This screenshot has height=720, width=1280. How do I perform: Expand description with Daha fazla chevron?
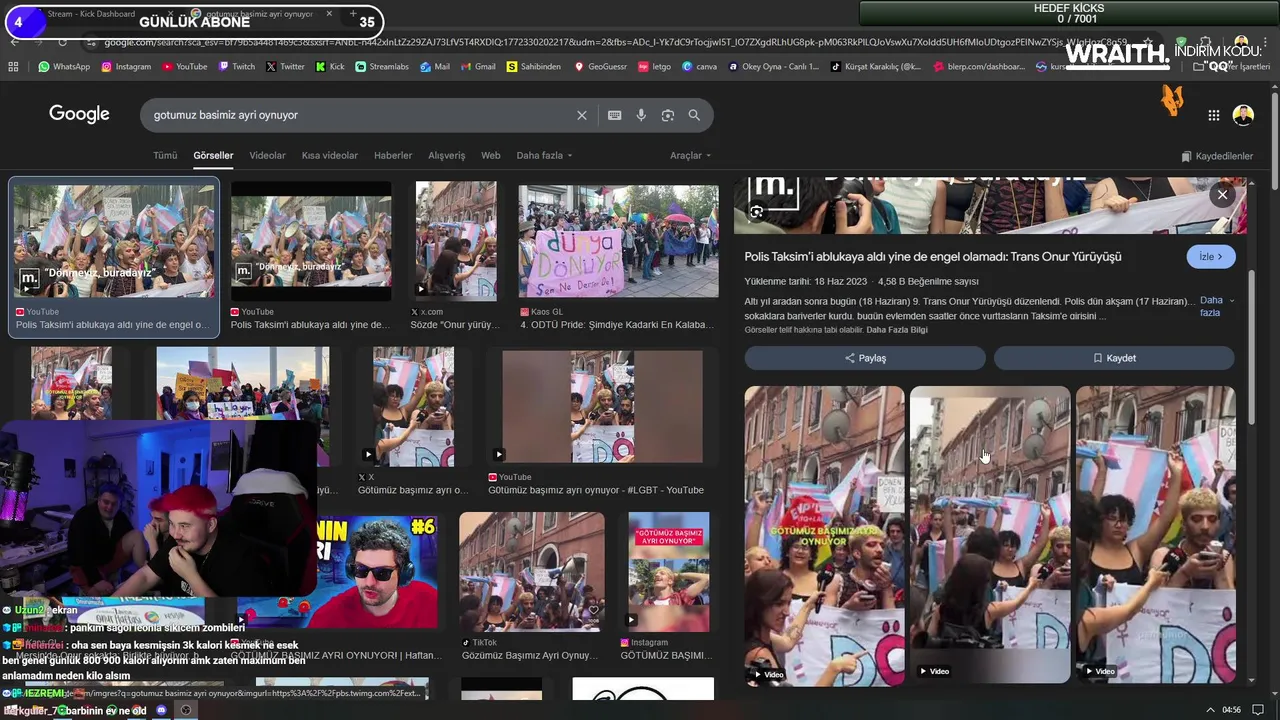[1216, 306]
